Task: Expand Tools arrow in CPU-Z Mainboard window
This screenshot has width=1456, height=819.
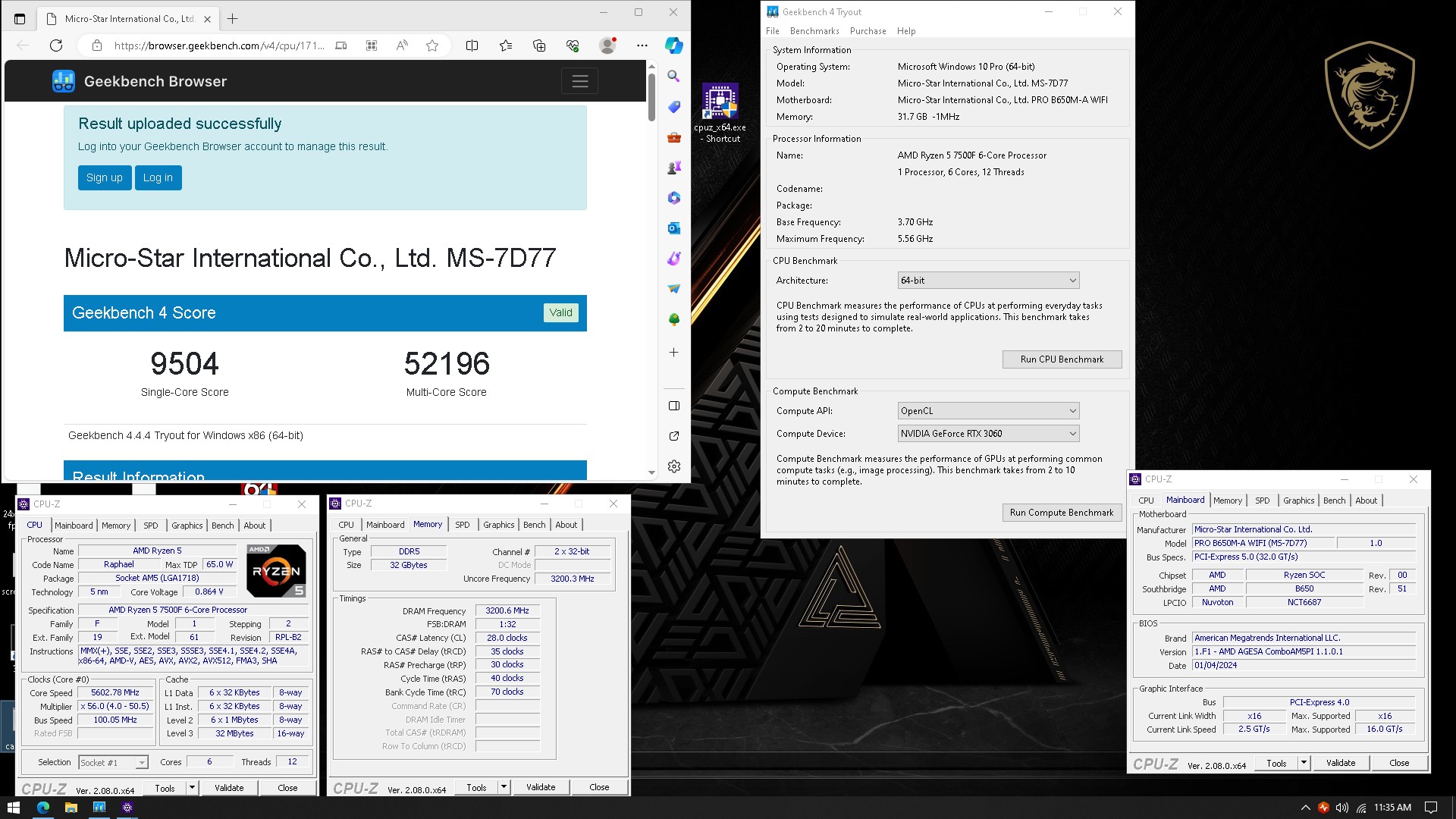Action: [1304, 763]
